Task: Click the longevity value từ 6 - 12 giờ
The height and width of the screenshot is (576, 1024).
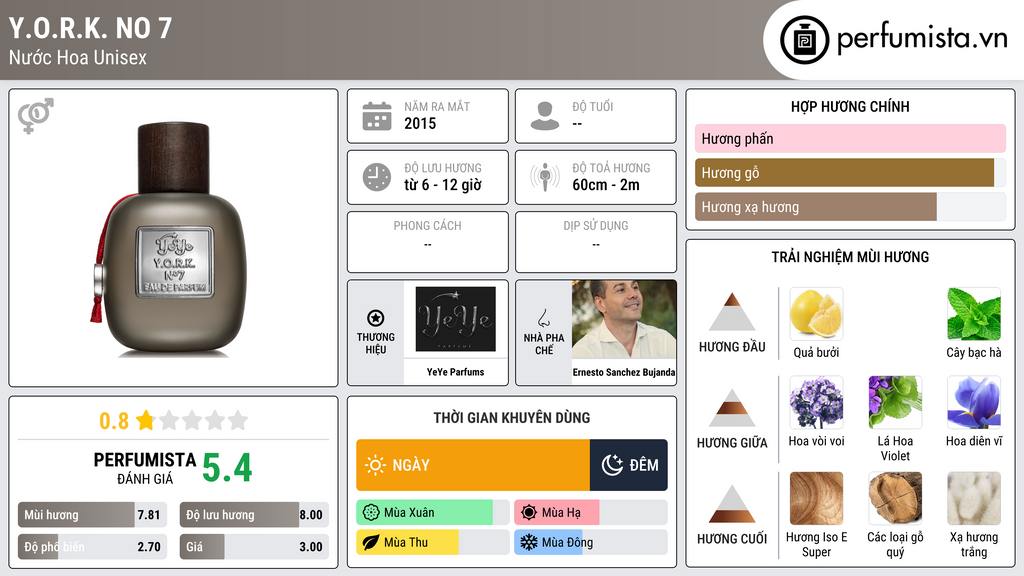Action: 443,185
